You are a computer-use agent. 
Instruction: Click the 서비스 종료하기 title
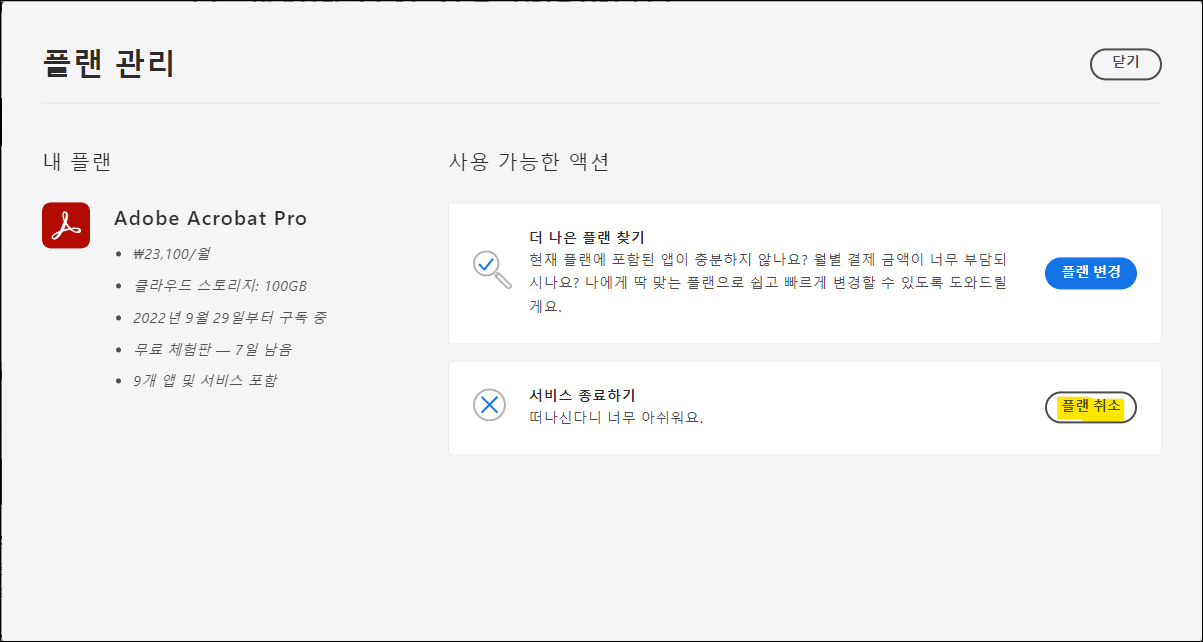pos(582,395)
